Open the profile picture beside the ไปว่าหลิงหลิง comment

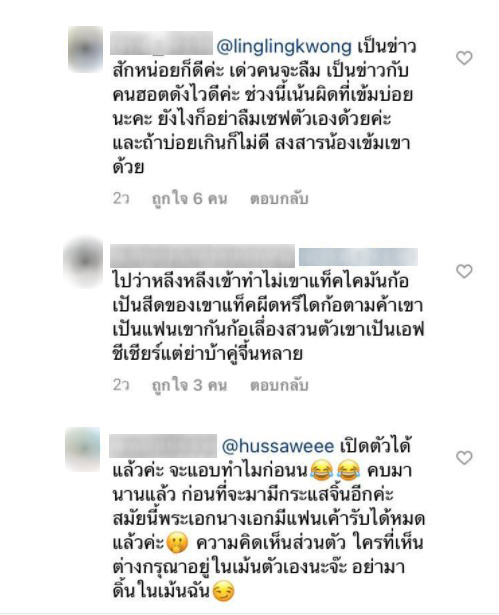(83, 261)
